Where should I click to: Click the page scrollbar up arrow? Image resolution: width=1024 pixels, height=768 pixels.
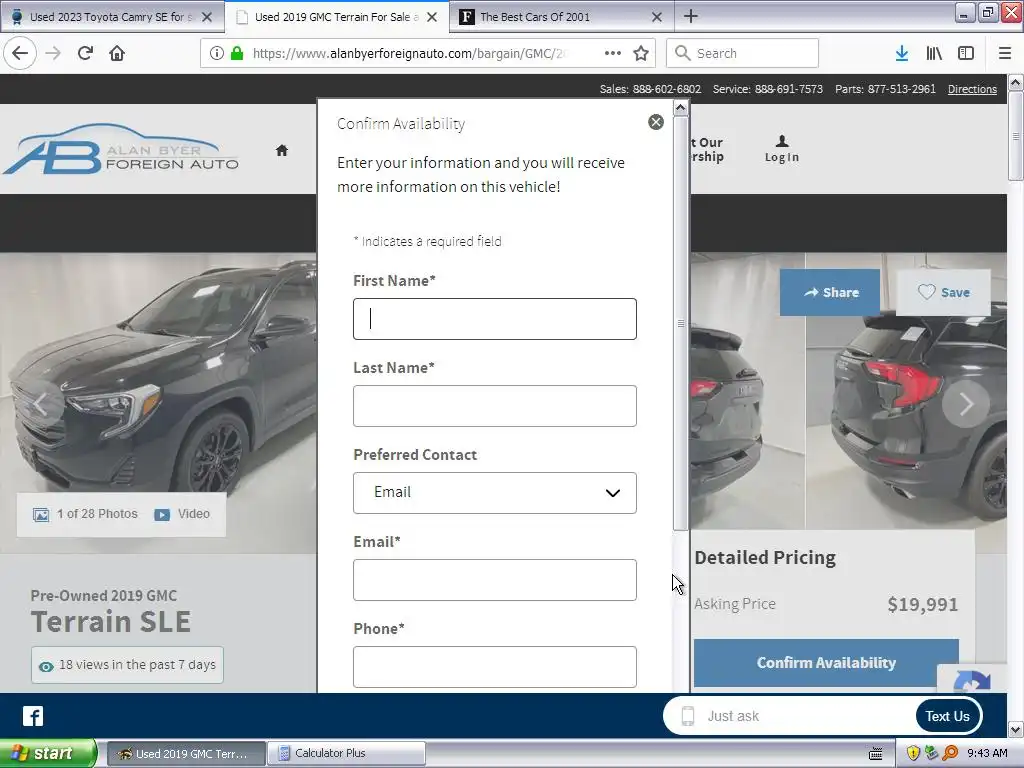pyautogui.click(x=1016, y=82)
